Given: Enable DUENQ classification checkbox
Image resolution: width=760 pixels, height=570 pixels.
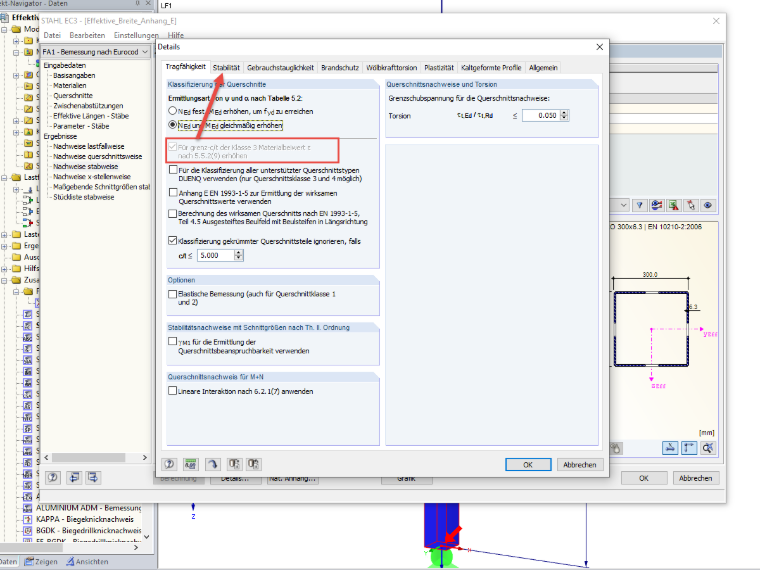Looking at the screenshot, I should 173,170.
